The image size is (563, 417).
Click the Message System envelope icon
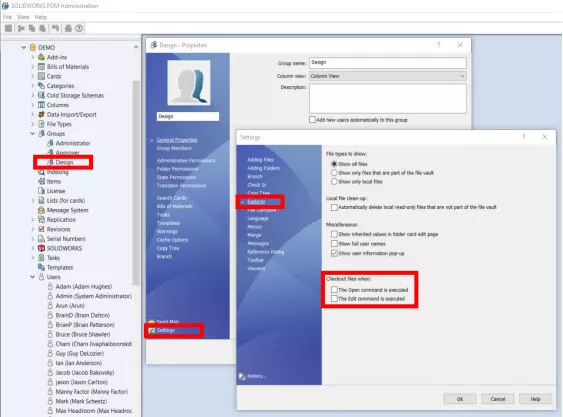pyautogui.click(x=41, y=210)
